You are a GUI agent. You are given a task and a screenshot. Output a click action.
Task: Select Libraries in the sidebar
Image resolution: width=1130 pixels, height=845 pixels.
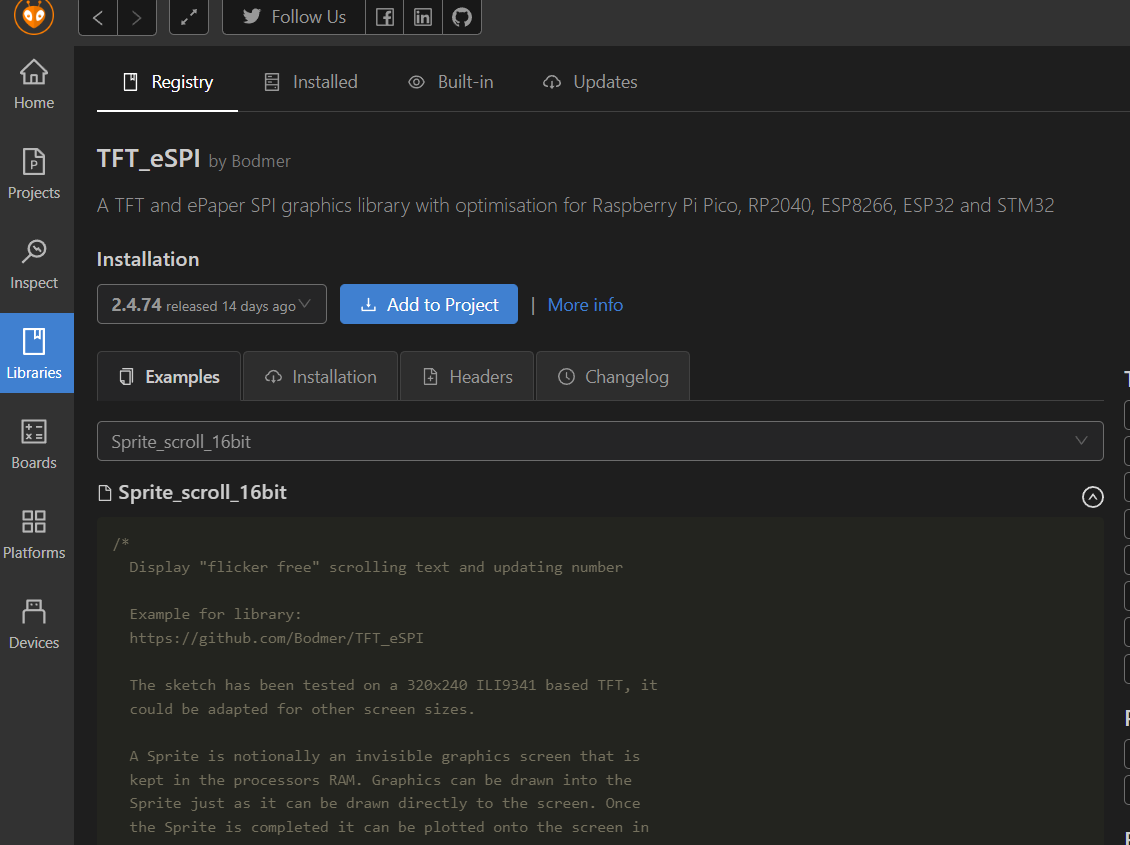click(x=37, y=353)
